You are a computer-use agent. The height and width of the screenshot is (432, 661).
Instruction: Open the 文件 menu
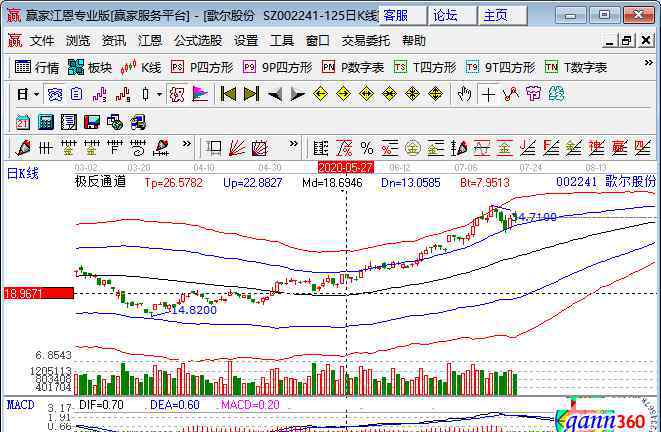(41, 40)
